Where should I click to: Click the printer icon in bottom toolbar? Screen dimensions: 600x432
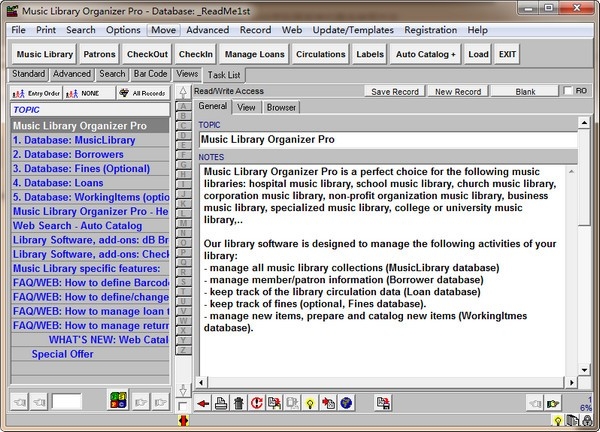coord(220,403)
